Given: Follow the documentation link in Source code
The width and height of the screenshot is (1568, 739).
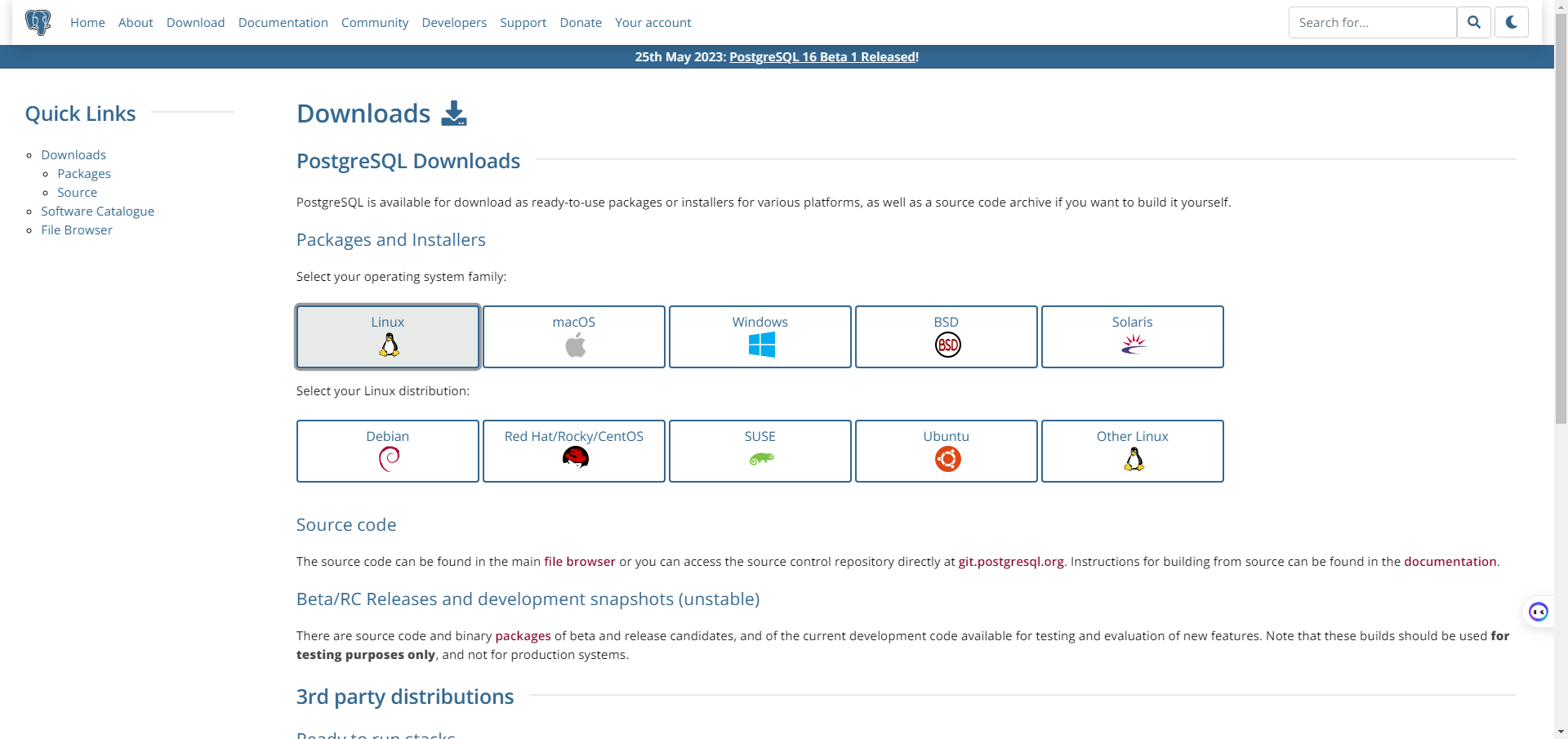Looking at the screenshot, I should pos(1450,562).
